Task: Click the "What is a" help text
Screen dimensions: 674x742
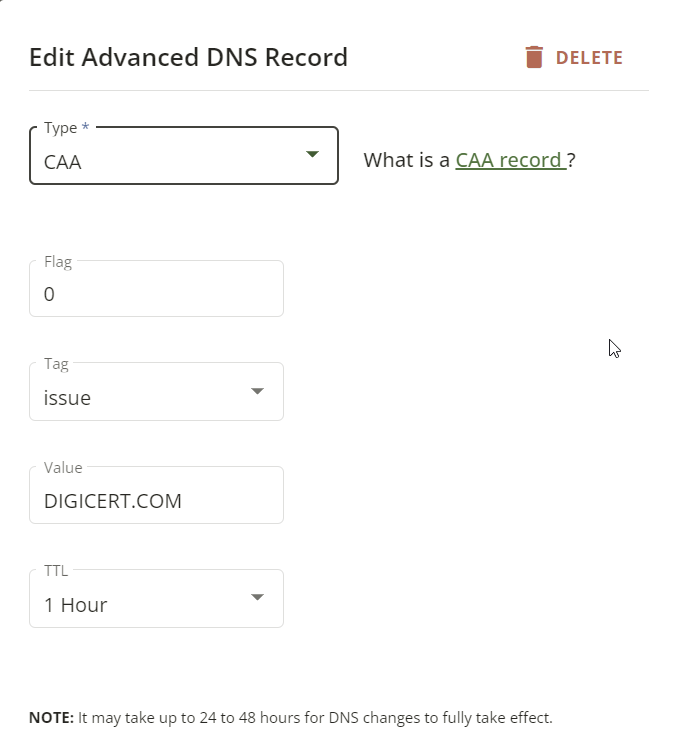Action: coord(406,160)
